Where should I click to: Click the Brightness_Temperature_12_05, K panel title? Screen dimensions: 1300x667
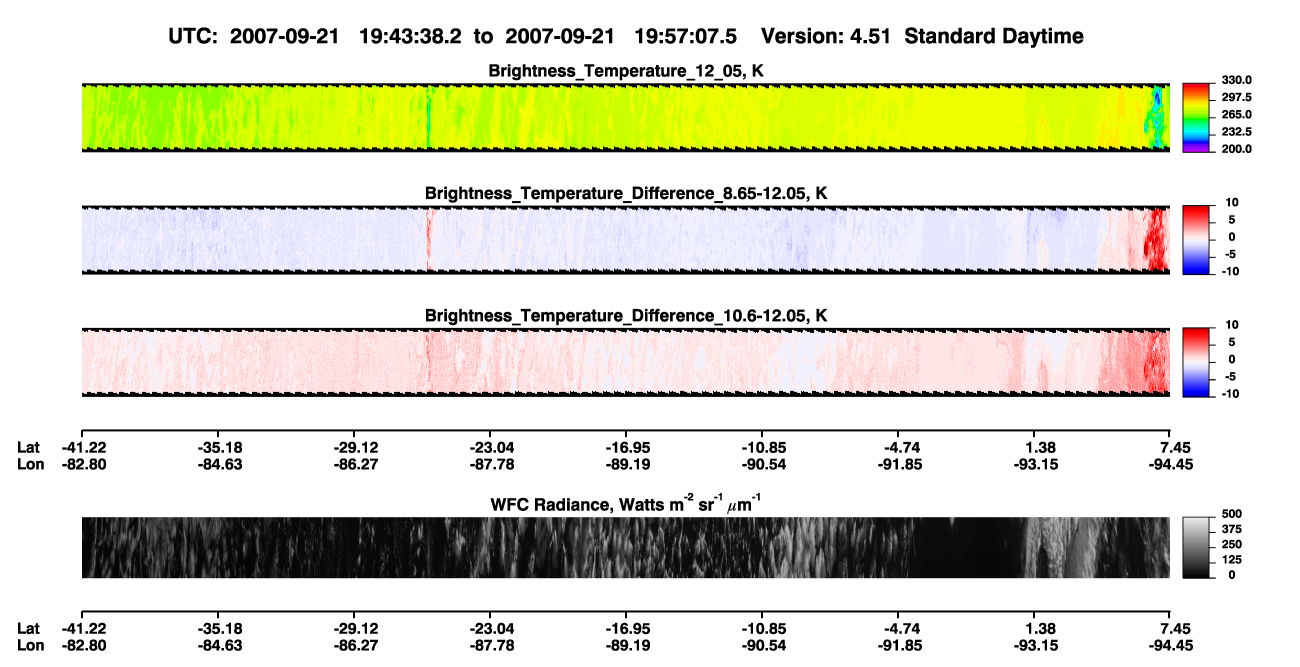click(x=626, y=71)
